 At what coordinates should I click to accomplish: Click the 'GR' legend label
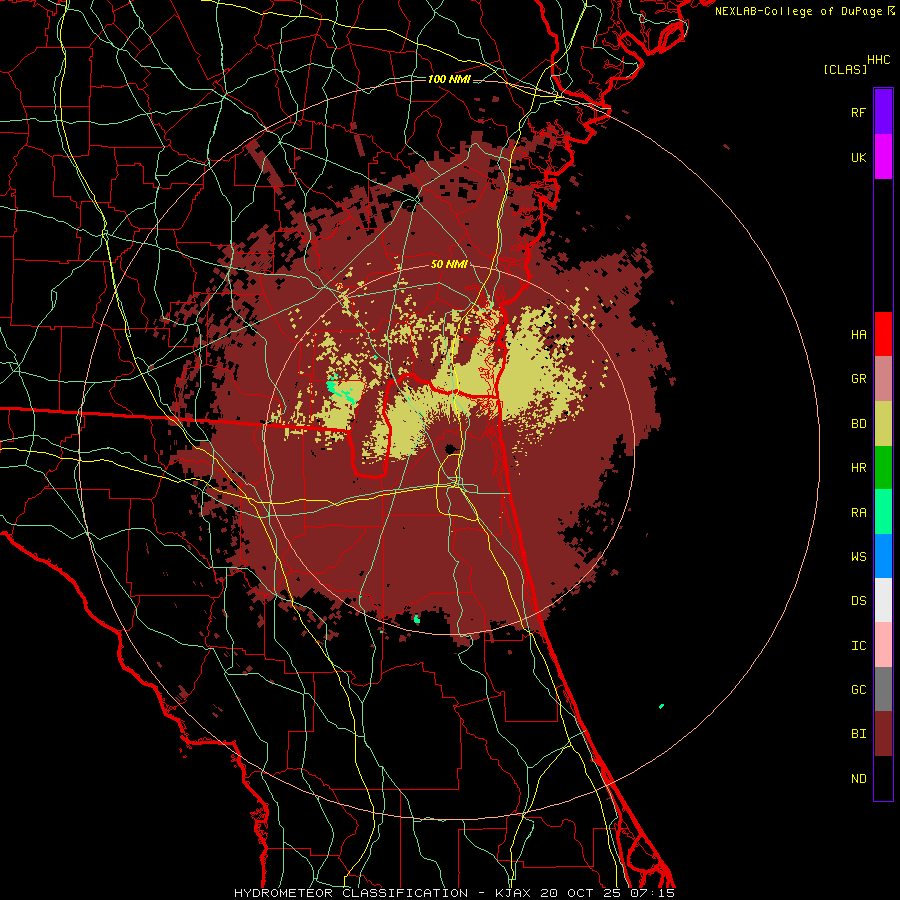[x=858, y=379]
